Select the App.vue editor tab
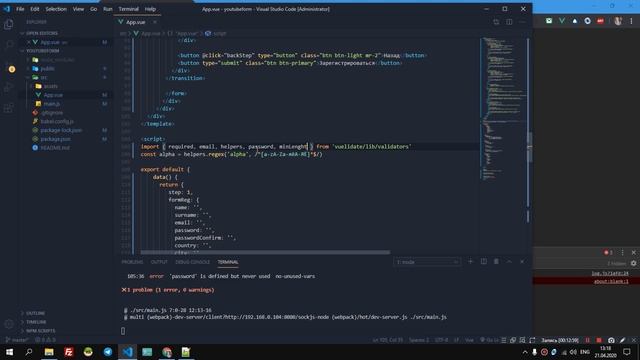The image size is (640, 360). point(135,22)
